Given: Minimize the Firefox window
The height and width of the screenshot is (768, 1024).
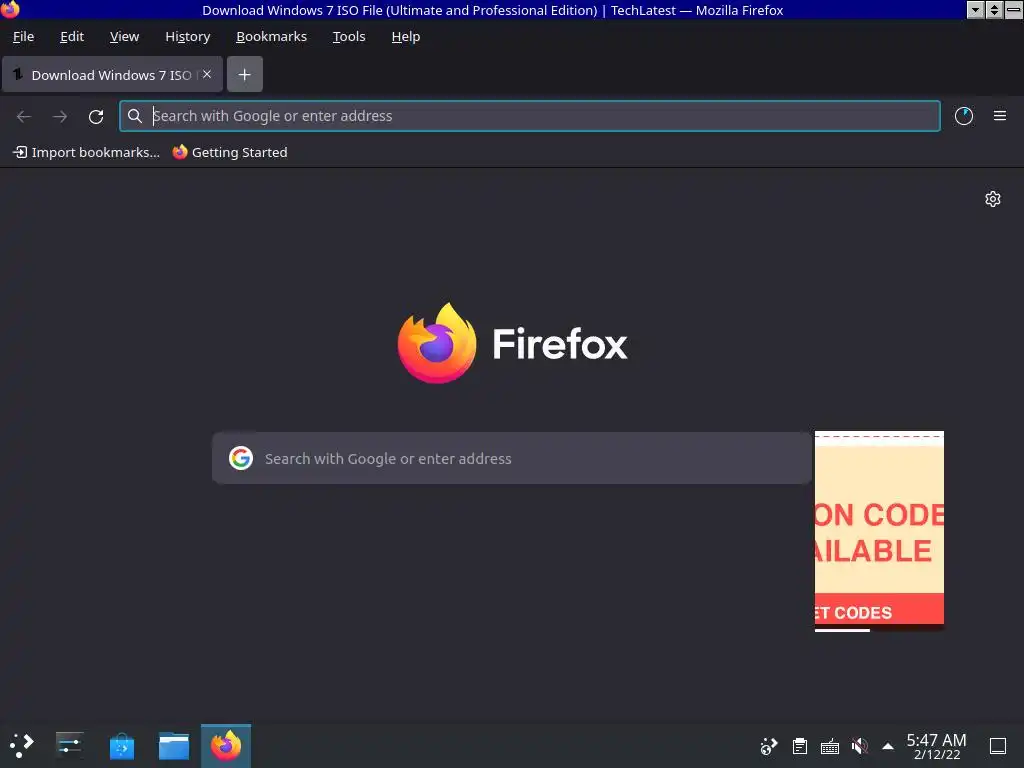Looking at the screenshot, I should click(x=1013, y=10).
